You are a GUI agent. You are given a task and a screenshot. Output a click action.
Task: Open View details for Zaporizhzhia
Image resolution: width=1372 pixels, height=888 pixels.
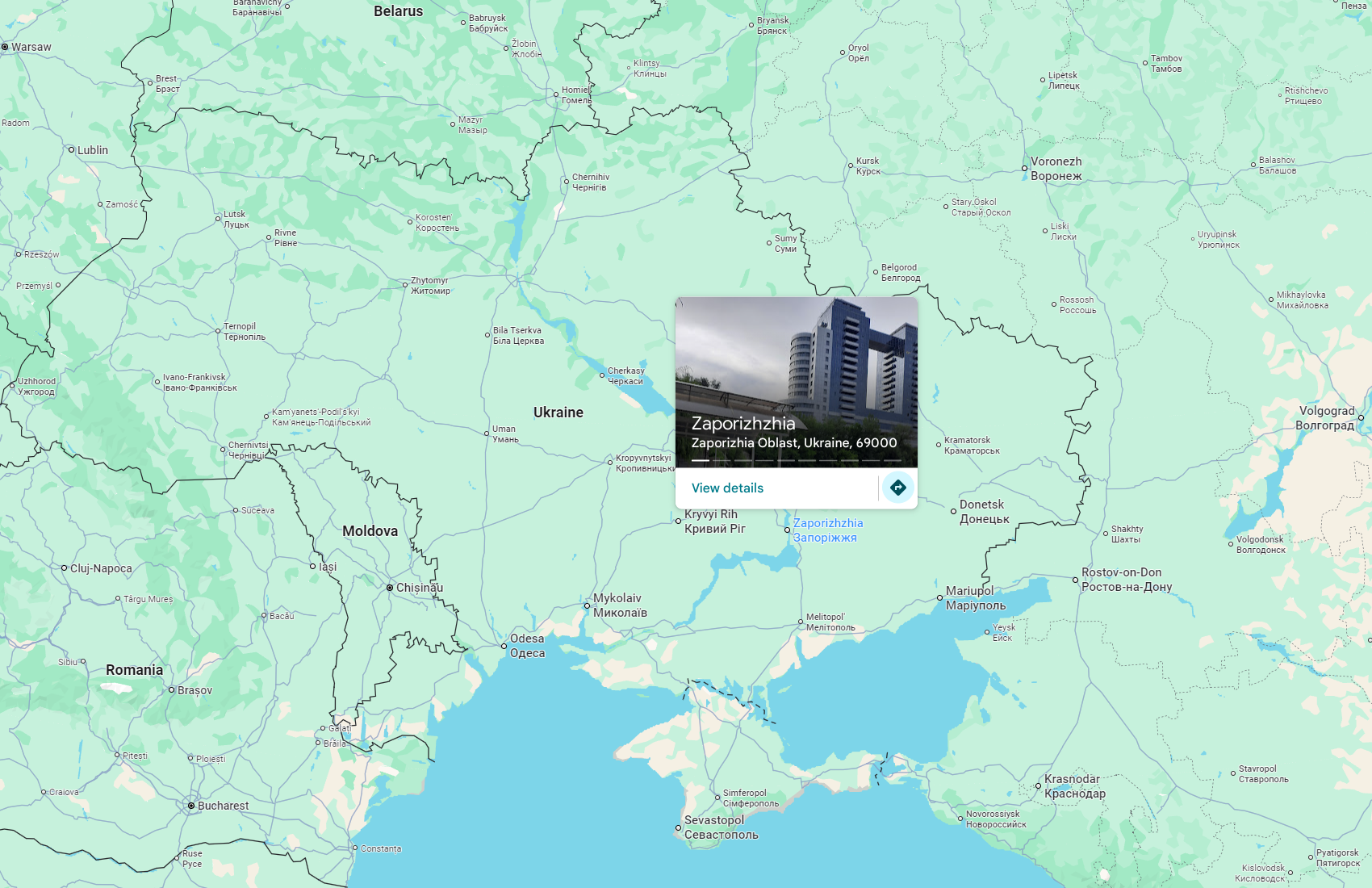[727, 488]
